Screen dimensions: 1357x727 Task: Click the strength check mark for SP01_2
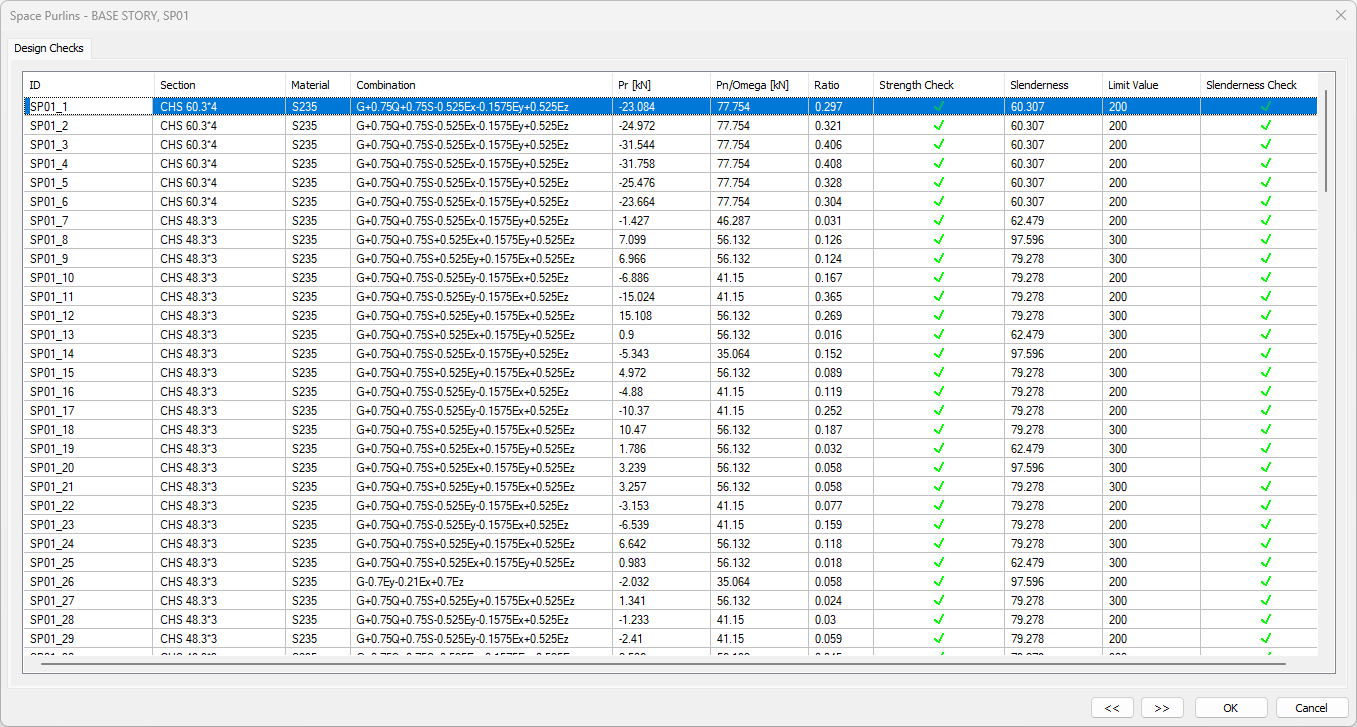(x=938, y=126)
